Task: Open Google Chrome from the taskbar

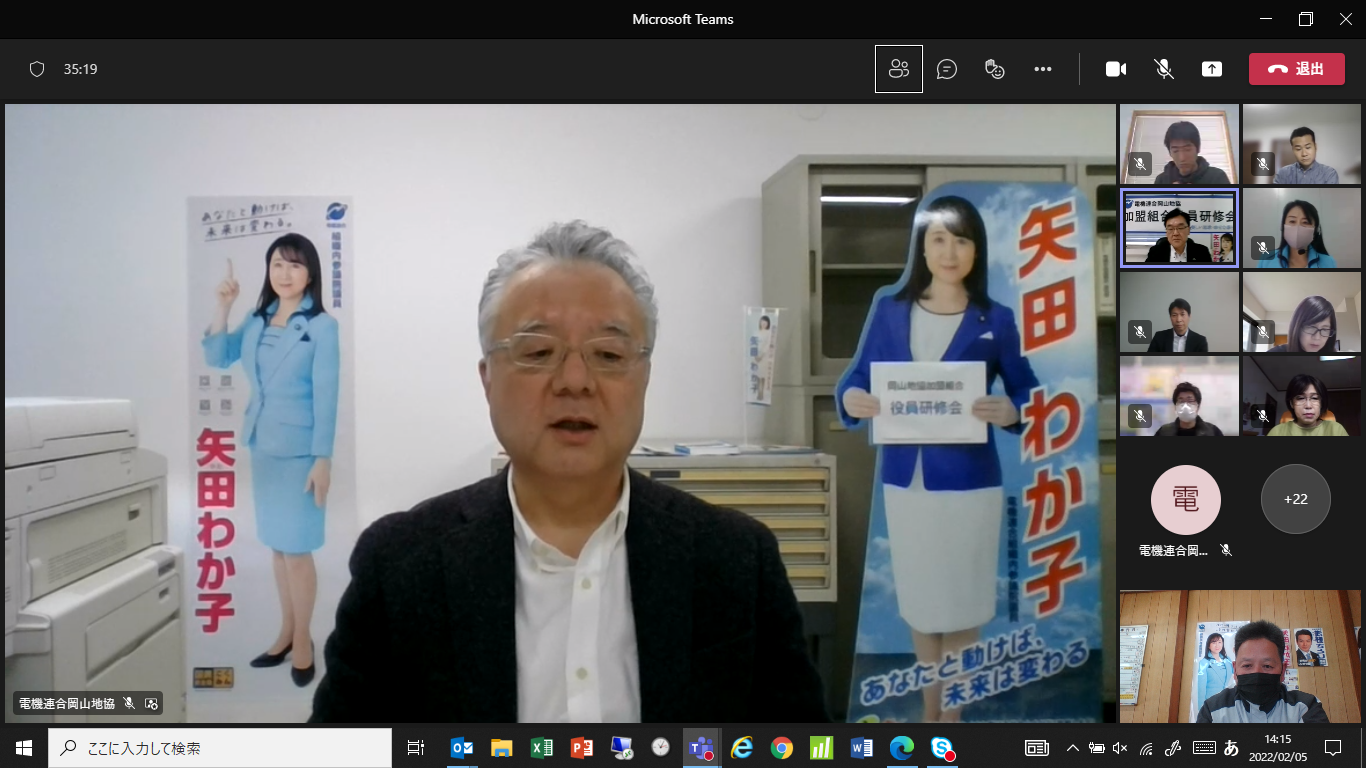Action: (782, 747)
